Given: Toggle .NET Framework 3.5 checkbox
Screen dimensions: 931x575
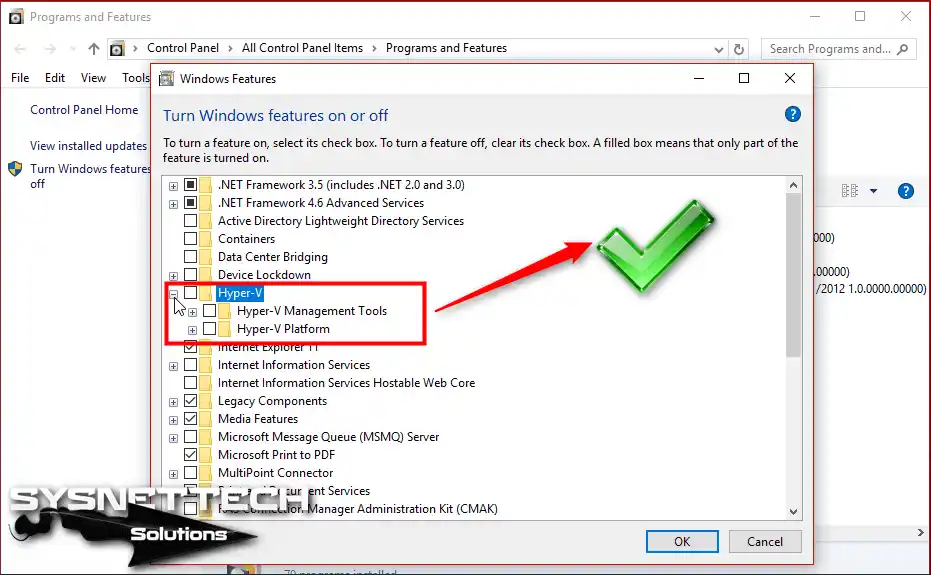Looking at the screenshot, I should (190, 185).
